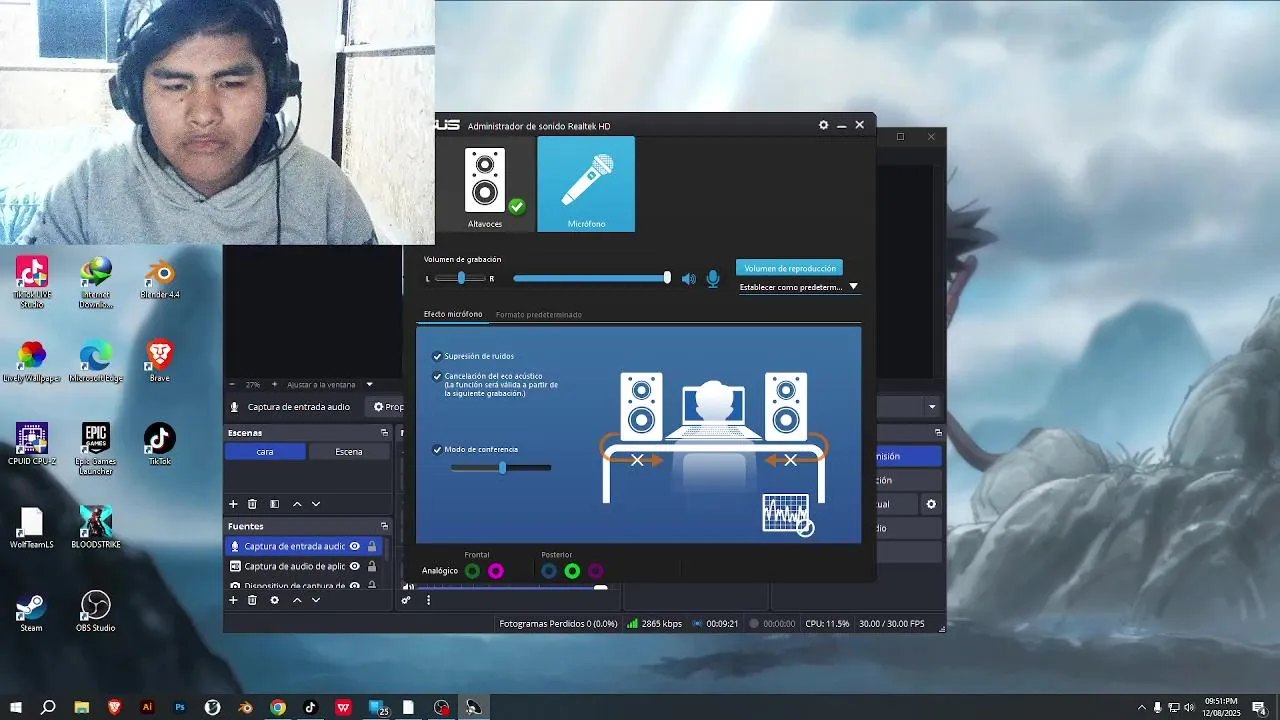Screen dimensions: 1280x720
Task: Move scene down arrow in Escenas
Action: (x=316, y=504)
